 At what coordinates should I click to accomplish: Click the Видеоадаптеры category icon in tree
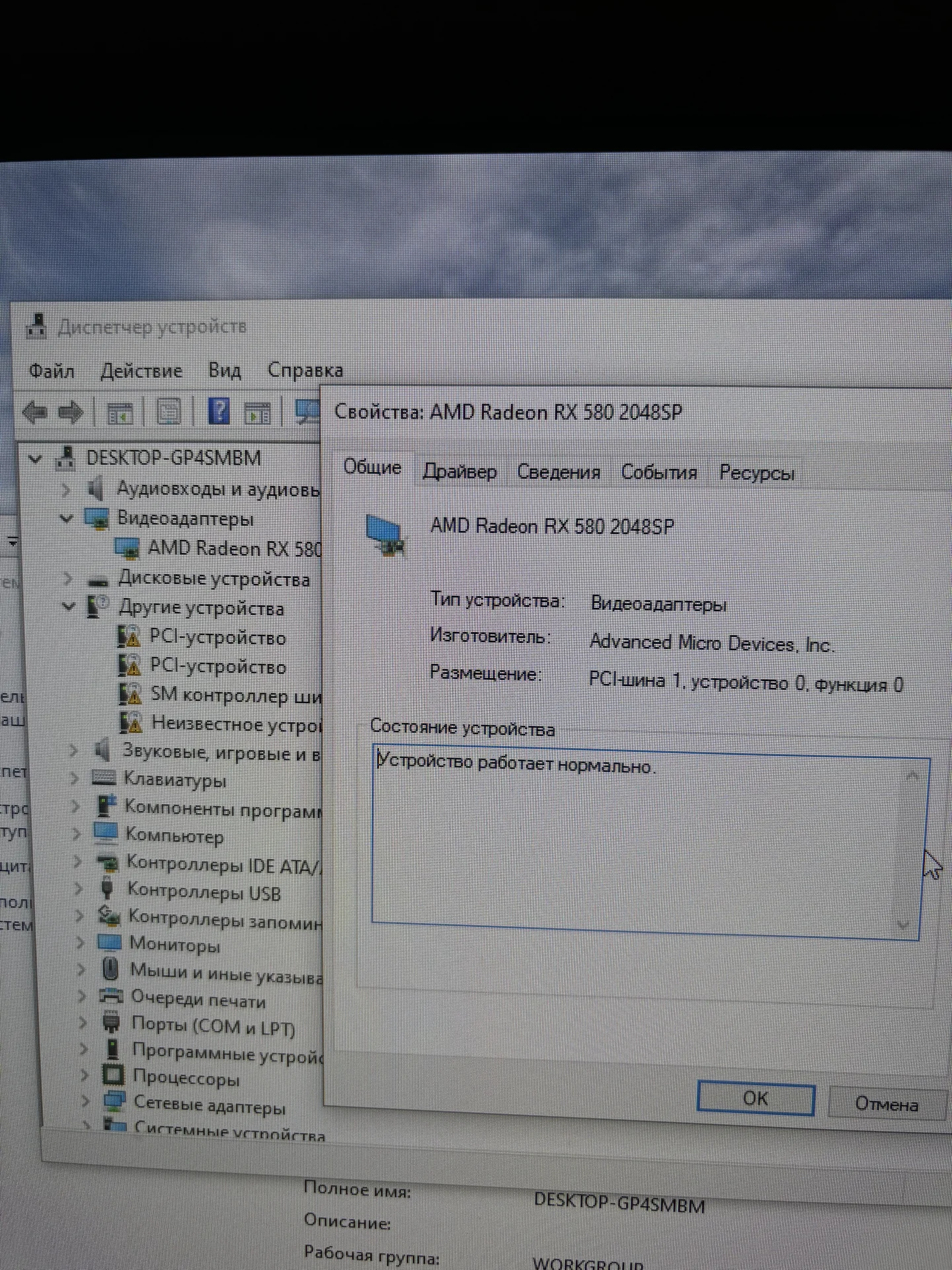tap(97, 519)
